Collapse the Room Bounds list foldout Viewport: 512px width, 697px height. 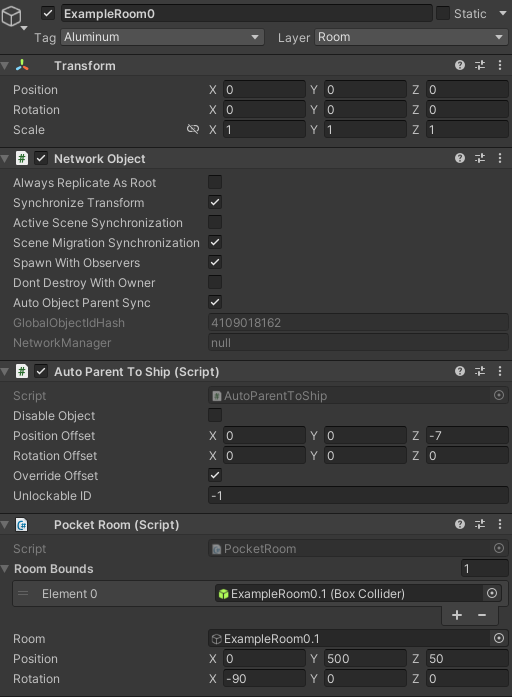(5, 569)
